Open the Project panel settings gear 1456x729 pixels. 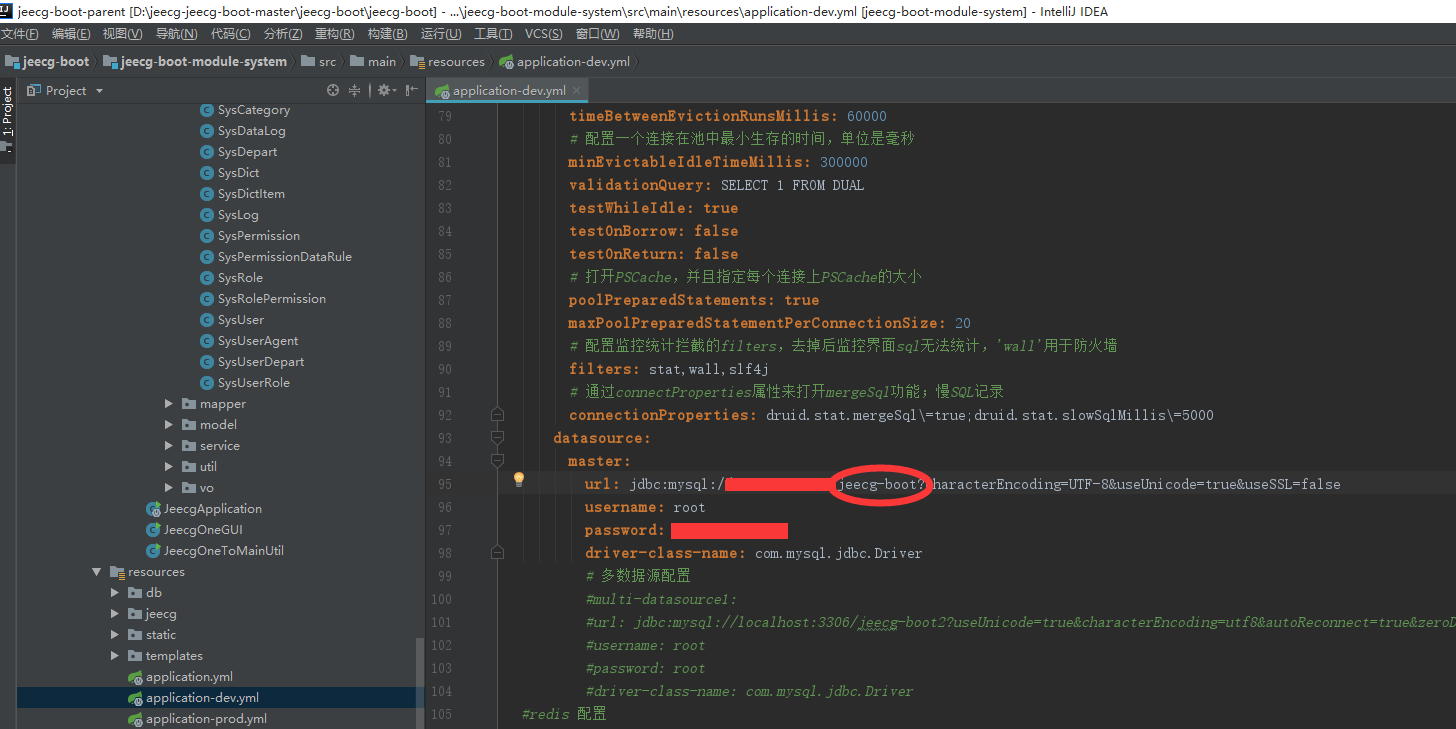click(385, 89)
